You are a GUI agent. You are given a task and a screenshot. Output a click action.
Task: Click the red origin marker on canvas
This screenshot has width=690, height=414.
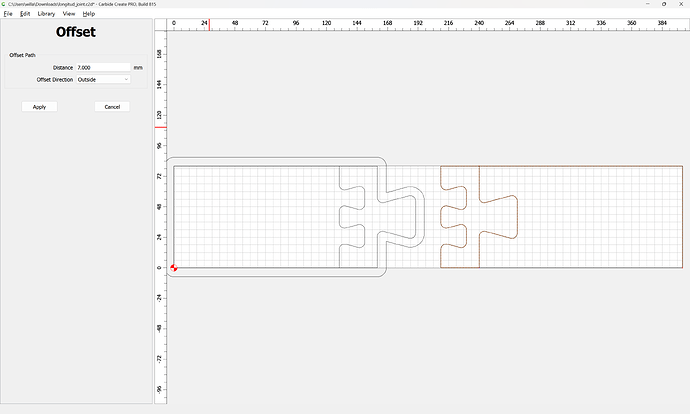(x=174, y=267)
